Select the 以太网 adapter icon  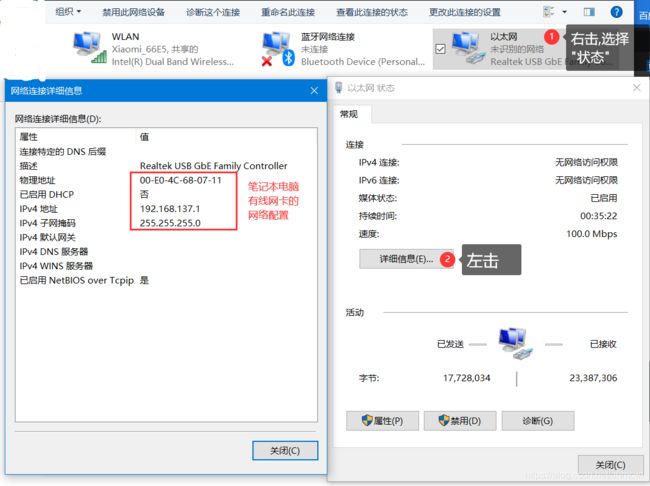point(468,48)
